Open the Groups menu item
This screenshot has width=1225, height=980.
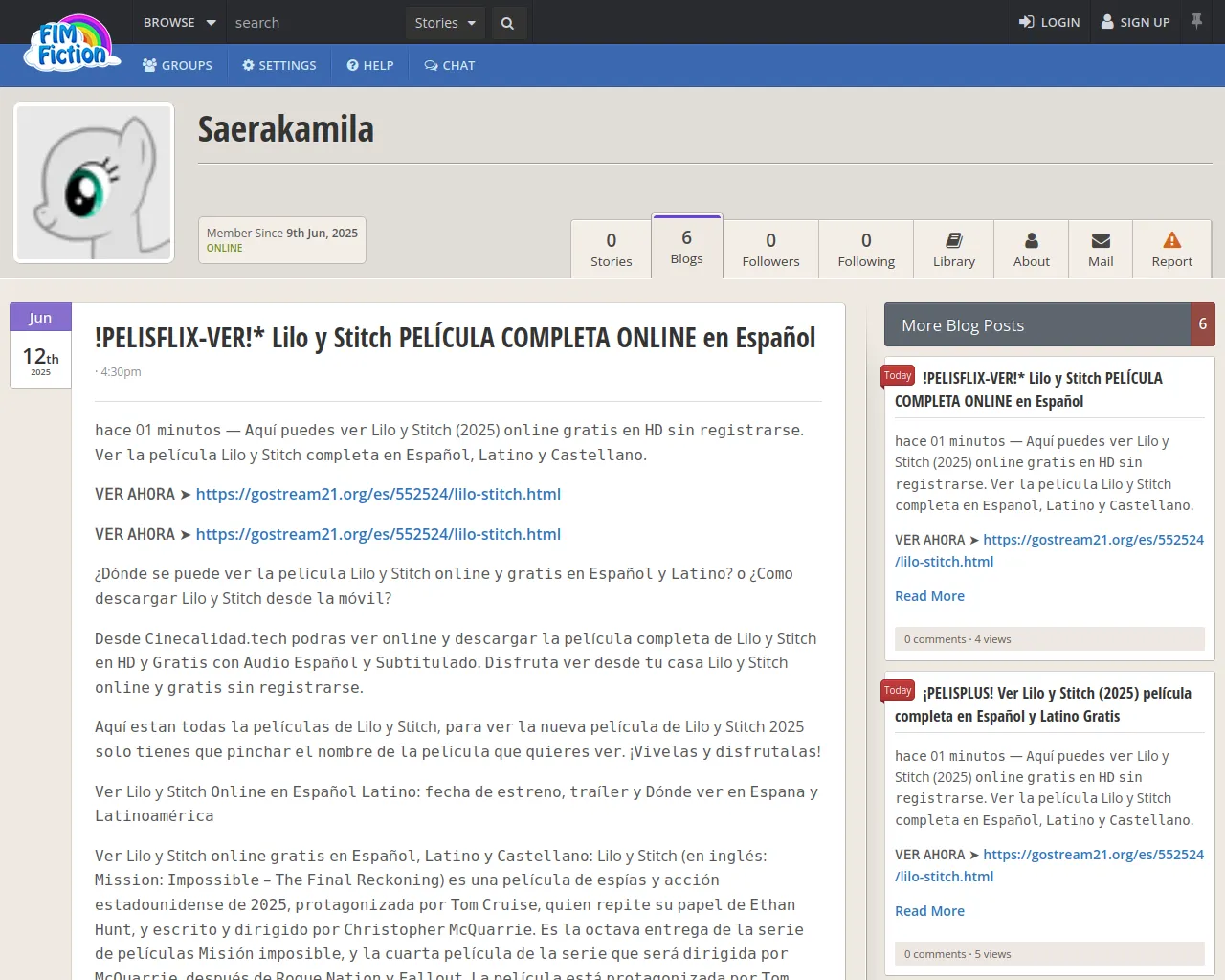click(x=178, y=65)
